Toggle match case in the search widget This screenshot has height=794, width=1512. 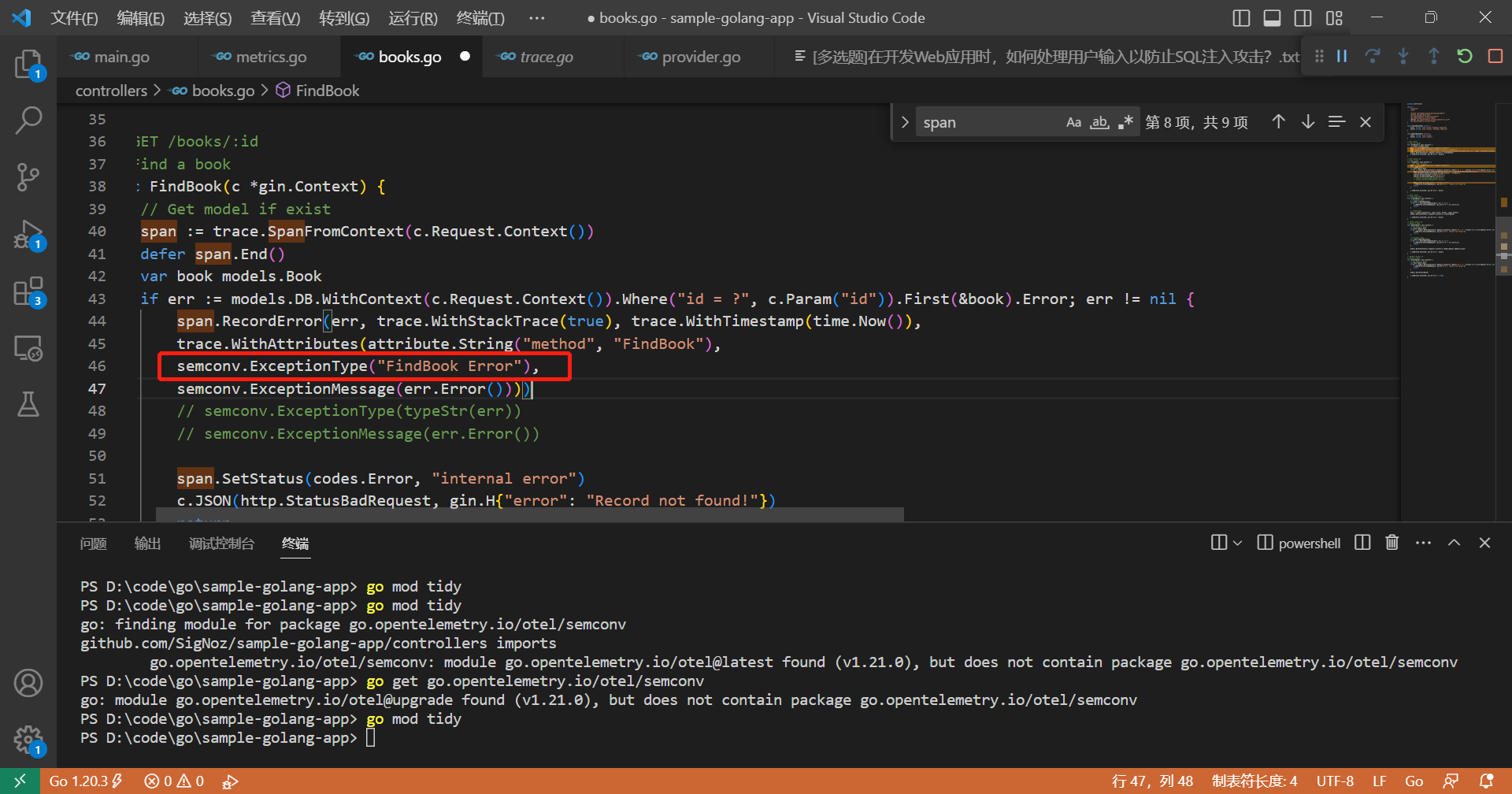[1073, 121]
